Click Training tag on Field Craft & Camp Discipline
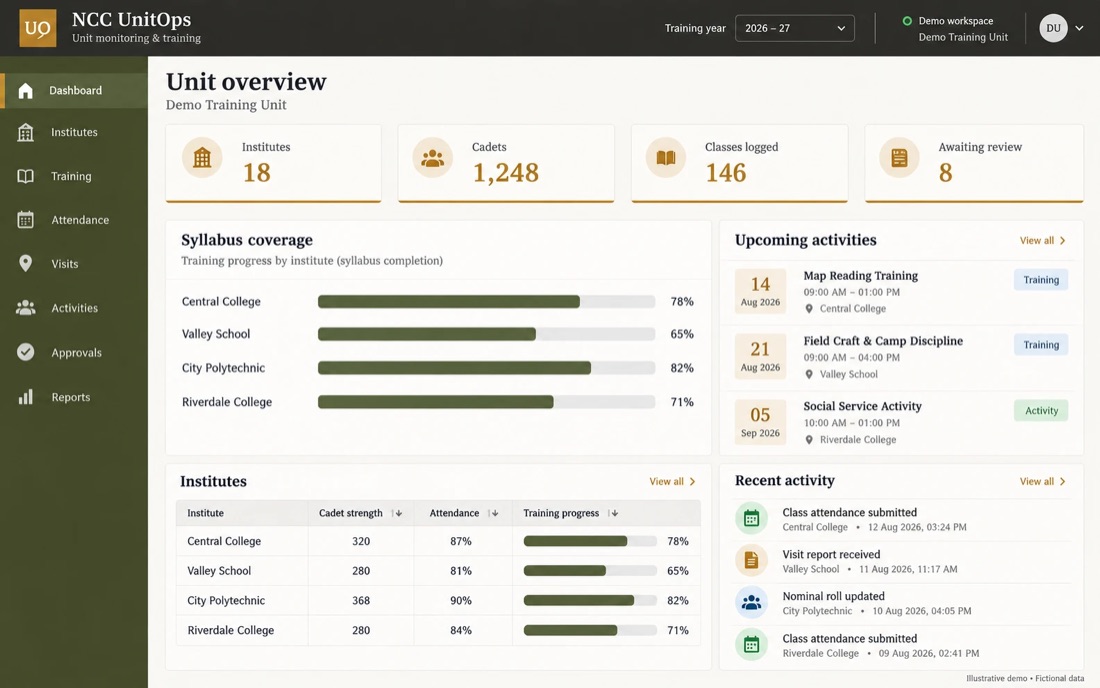 [x=1041, y=345]
